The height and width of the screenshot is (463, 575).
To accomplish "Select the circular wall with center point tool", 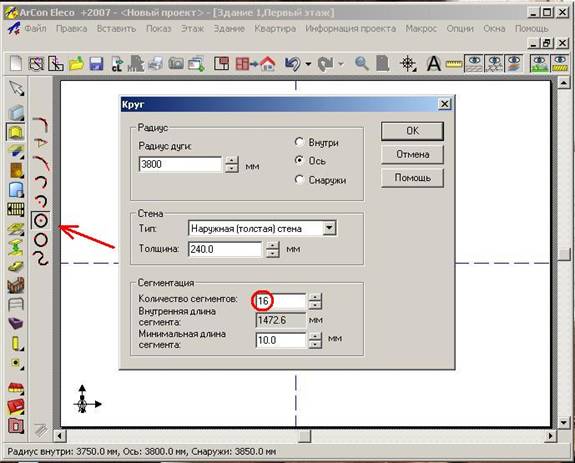I will (x=40, y=220).
